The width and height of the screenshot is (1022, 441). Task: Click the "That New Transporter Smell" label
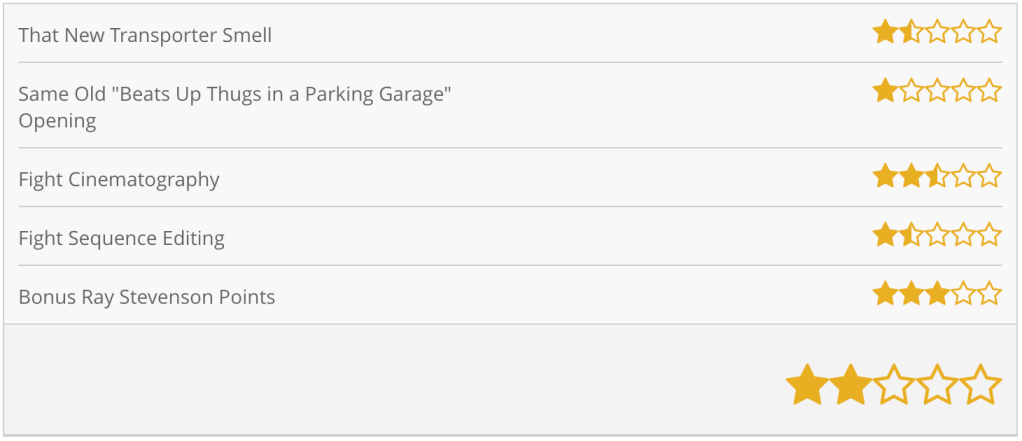[x=145, y=36]
